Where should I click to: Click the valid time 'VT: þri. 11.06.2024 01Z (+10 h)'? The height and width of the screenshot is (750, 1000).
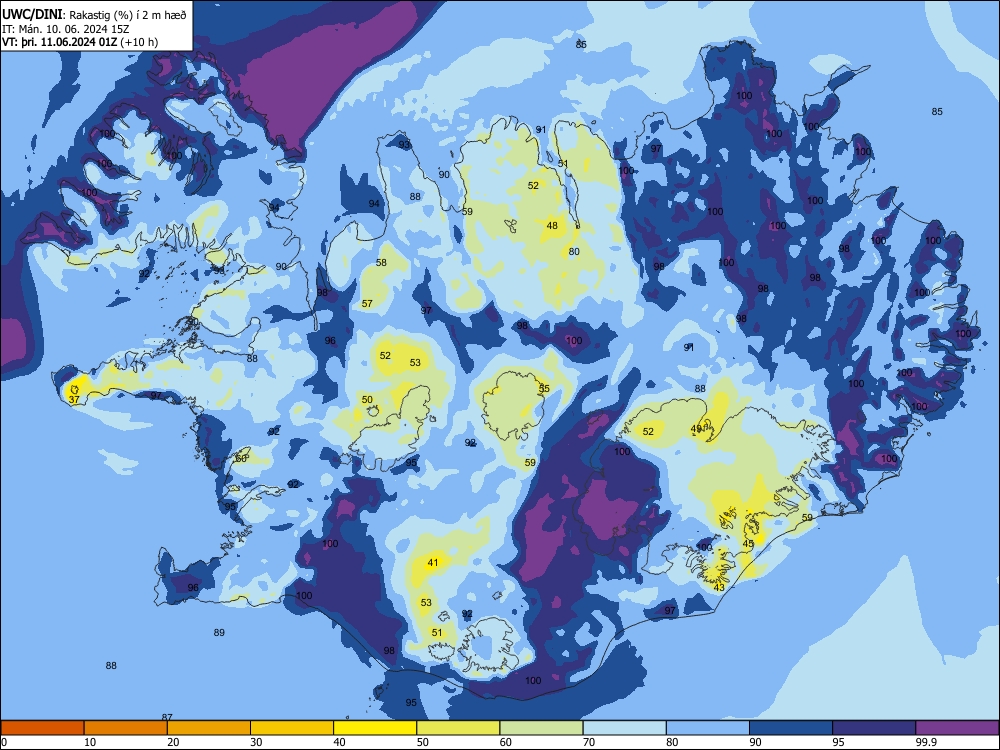click(x=80, y=42)
